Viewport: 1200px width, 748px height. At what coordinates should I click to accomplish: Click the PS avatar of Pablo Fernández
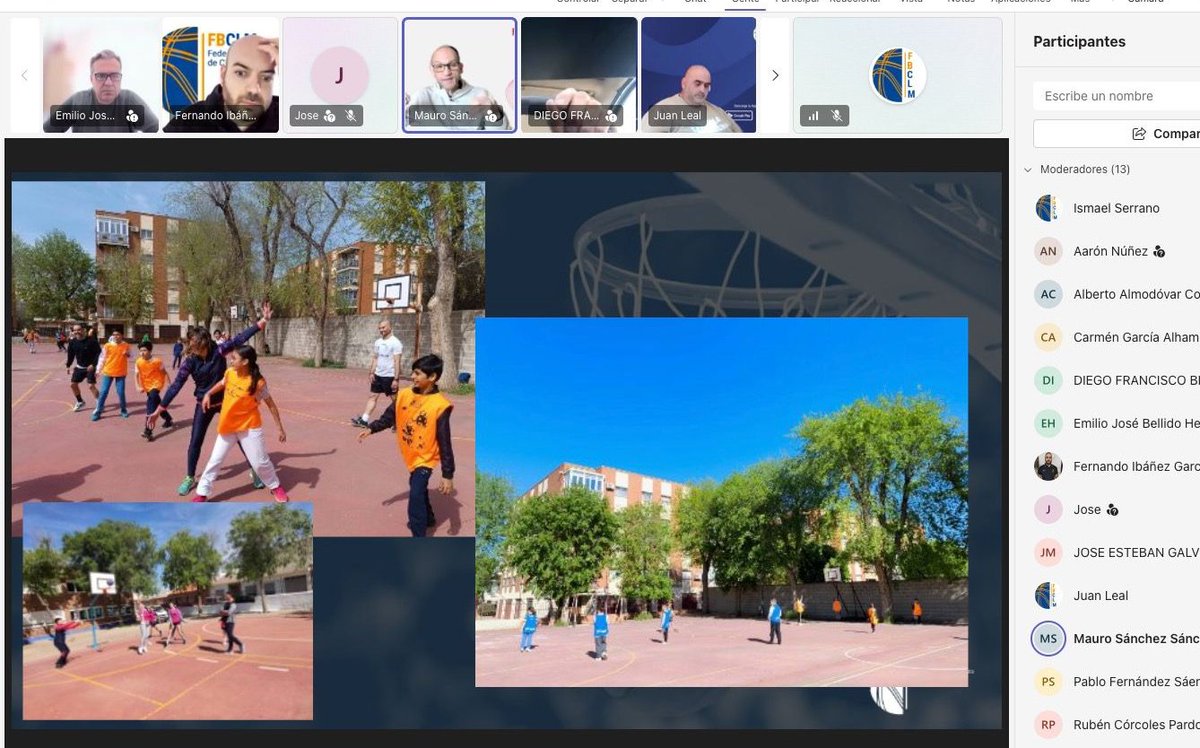tap(1048, 681)
